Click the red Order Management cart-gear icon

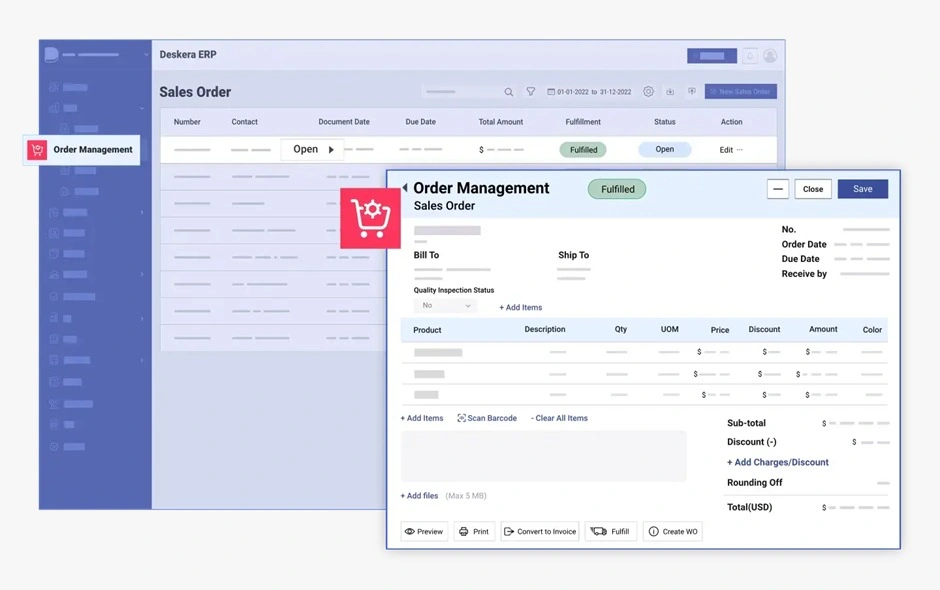point(370,217)
